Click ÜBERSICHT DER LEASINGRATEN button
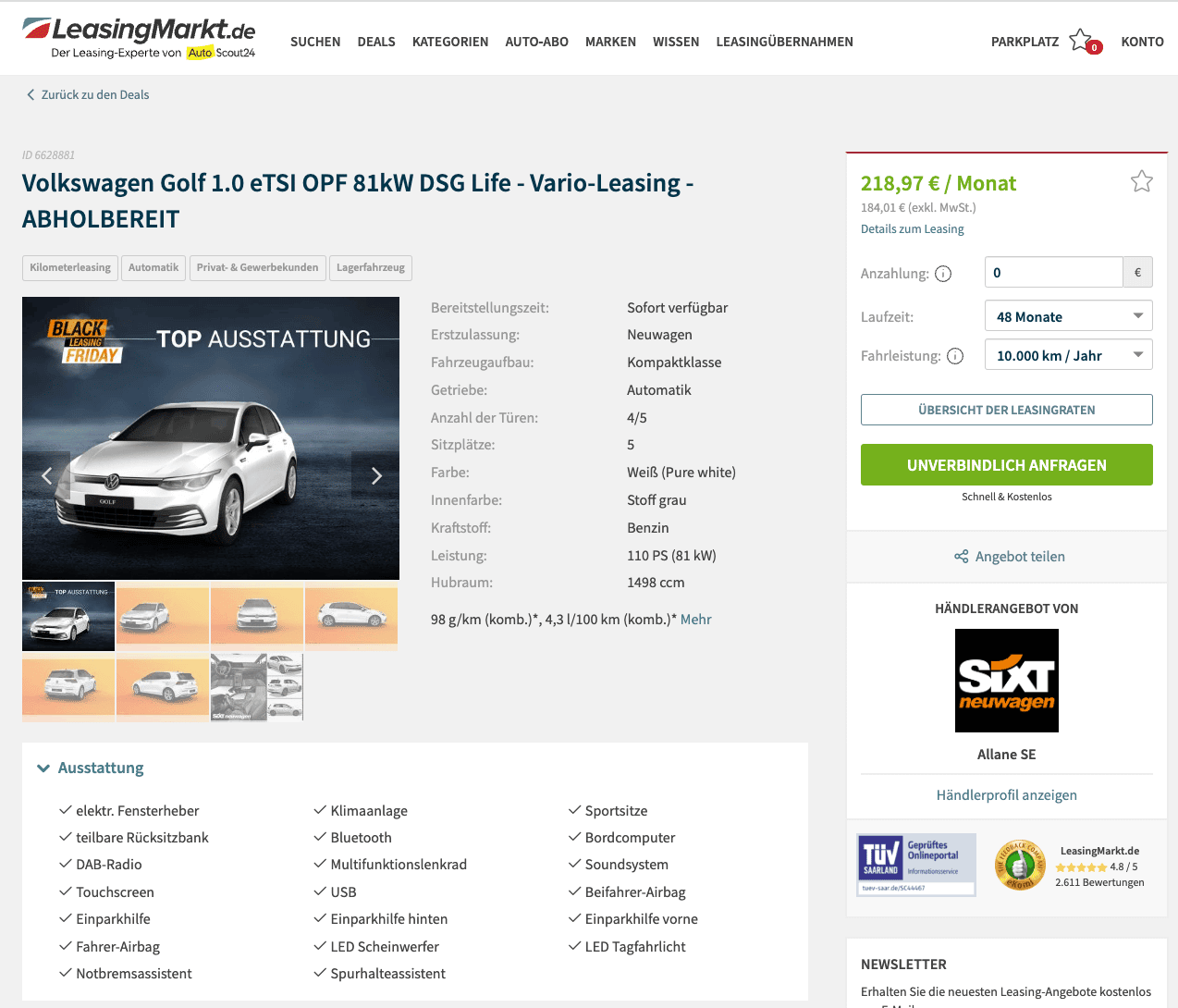This screenshot has width=1178, height=1008. [1007, 410]
